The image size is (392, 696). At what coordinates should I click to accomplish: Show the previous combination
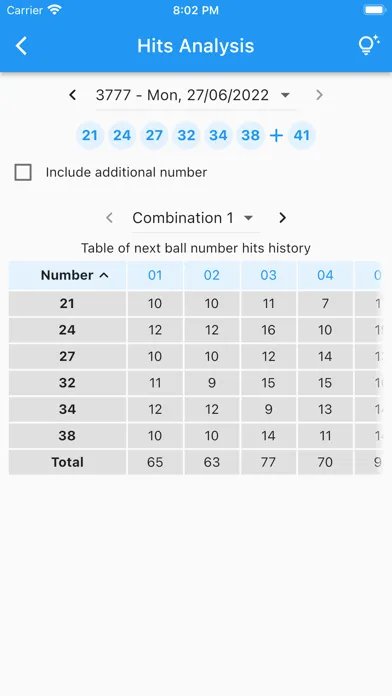110,218
